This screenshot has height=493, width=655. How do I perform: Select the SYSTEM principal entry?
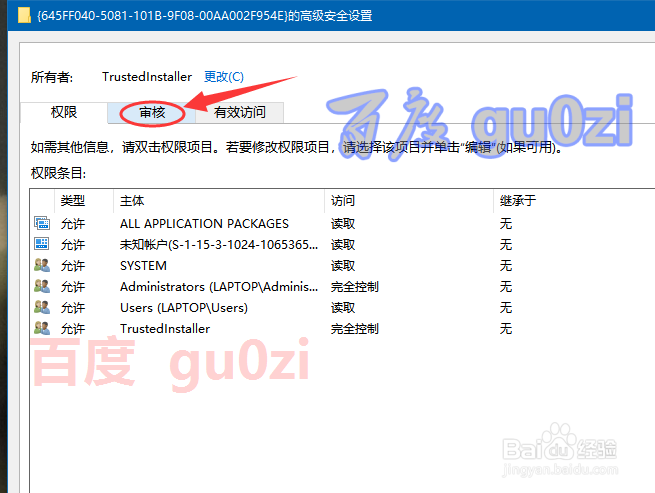[x=143, y=266]
